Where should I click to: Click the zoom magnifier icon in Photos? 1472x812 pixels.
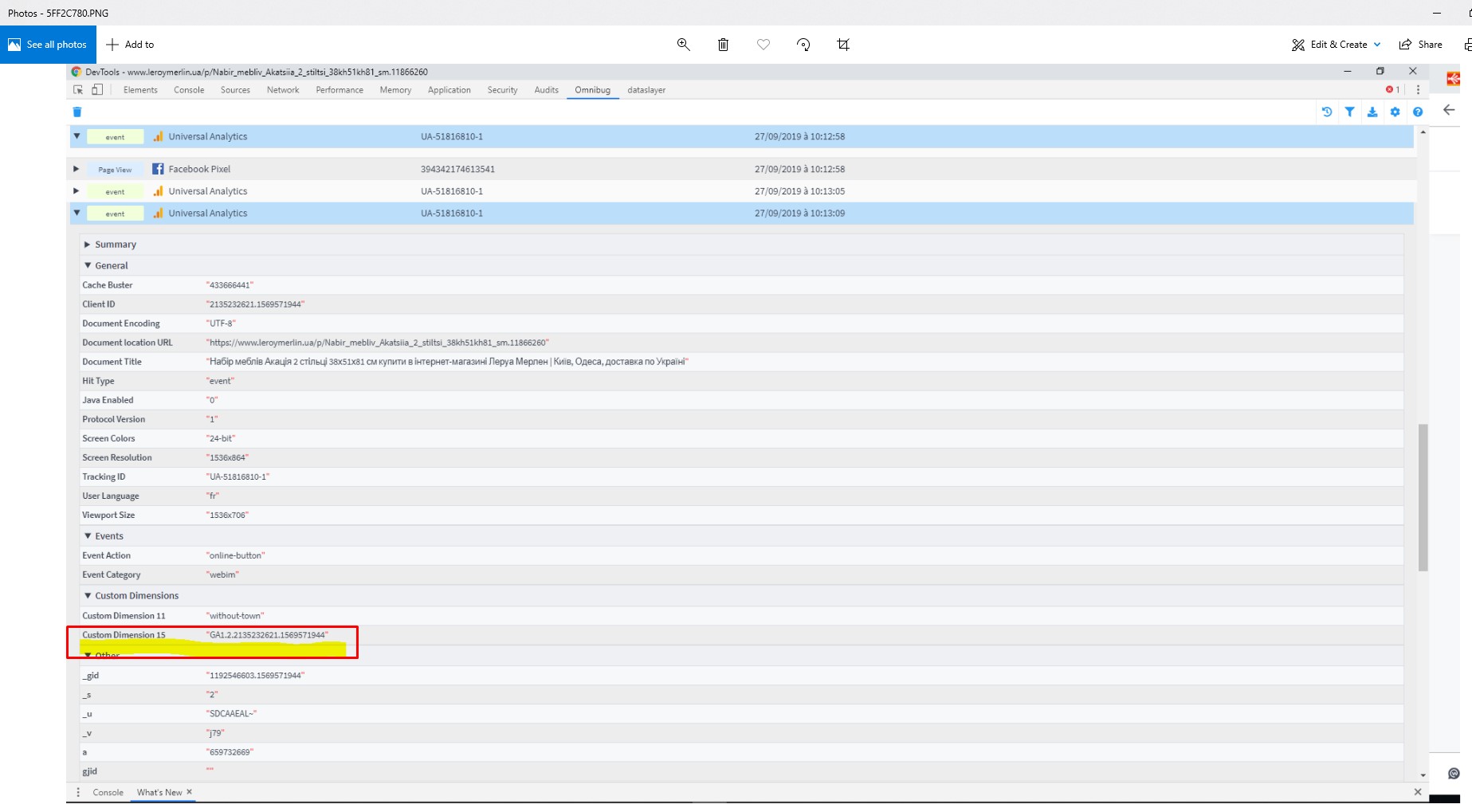click(x=683, y=45)
